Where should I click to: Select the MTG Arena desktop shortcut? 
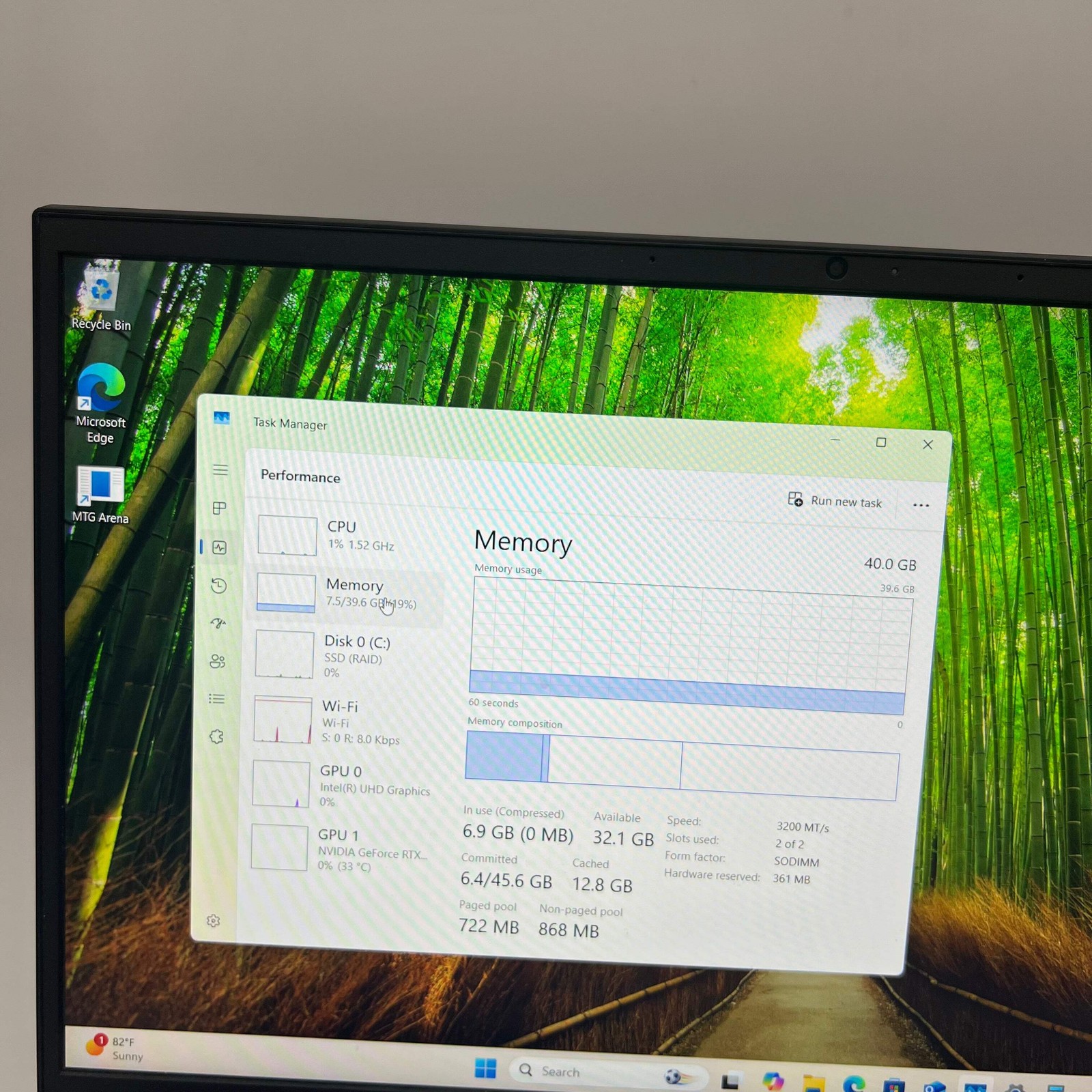(100, 495)
